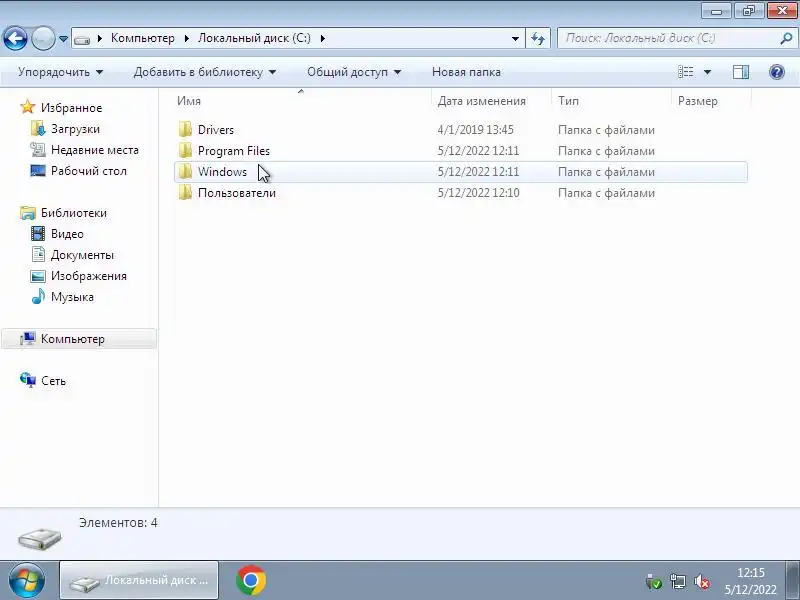
Task: Click the Program Files folder name
Action: click(x=234, y=151)
